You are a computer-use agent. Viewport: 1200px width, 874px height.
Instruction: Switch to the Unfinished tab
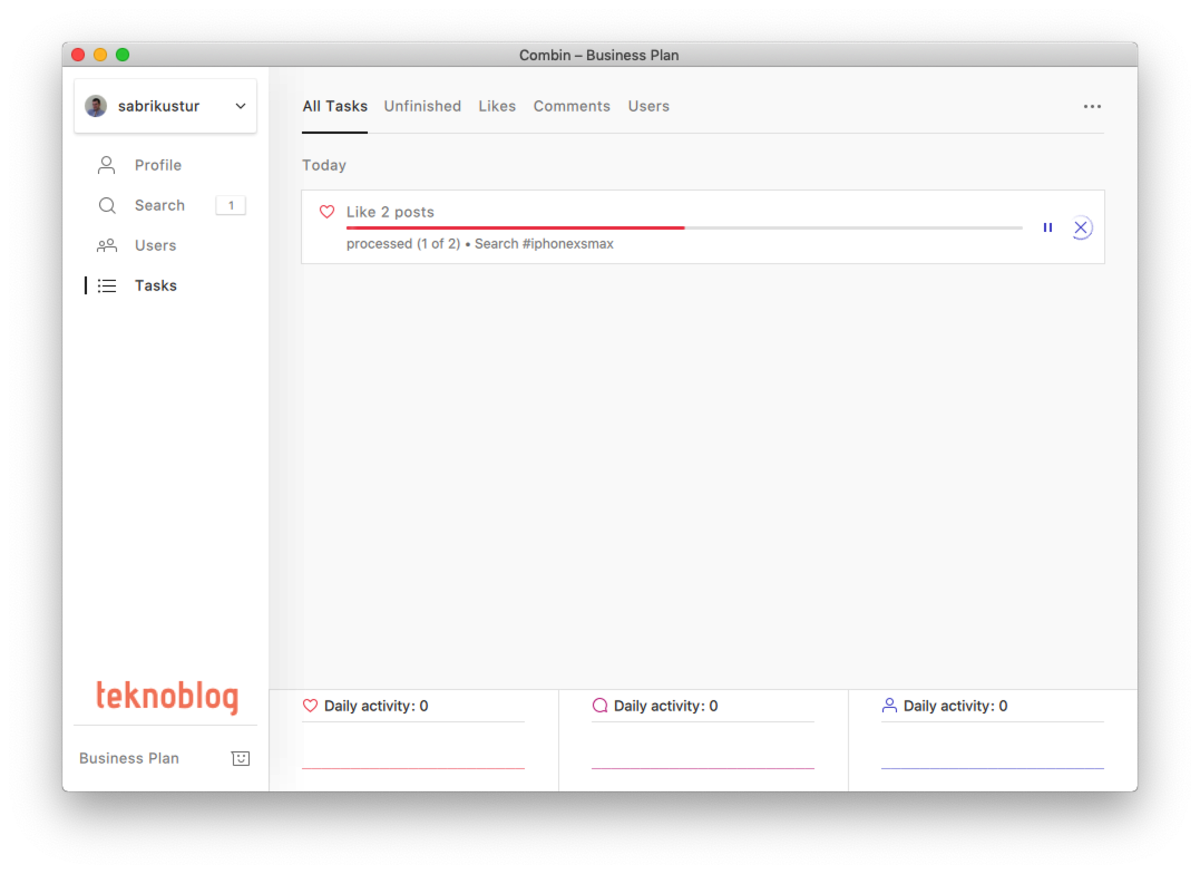422,106
